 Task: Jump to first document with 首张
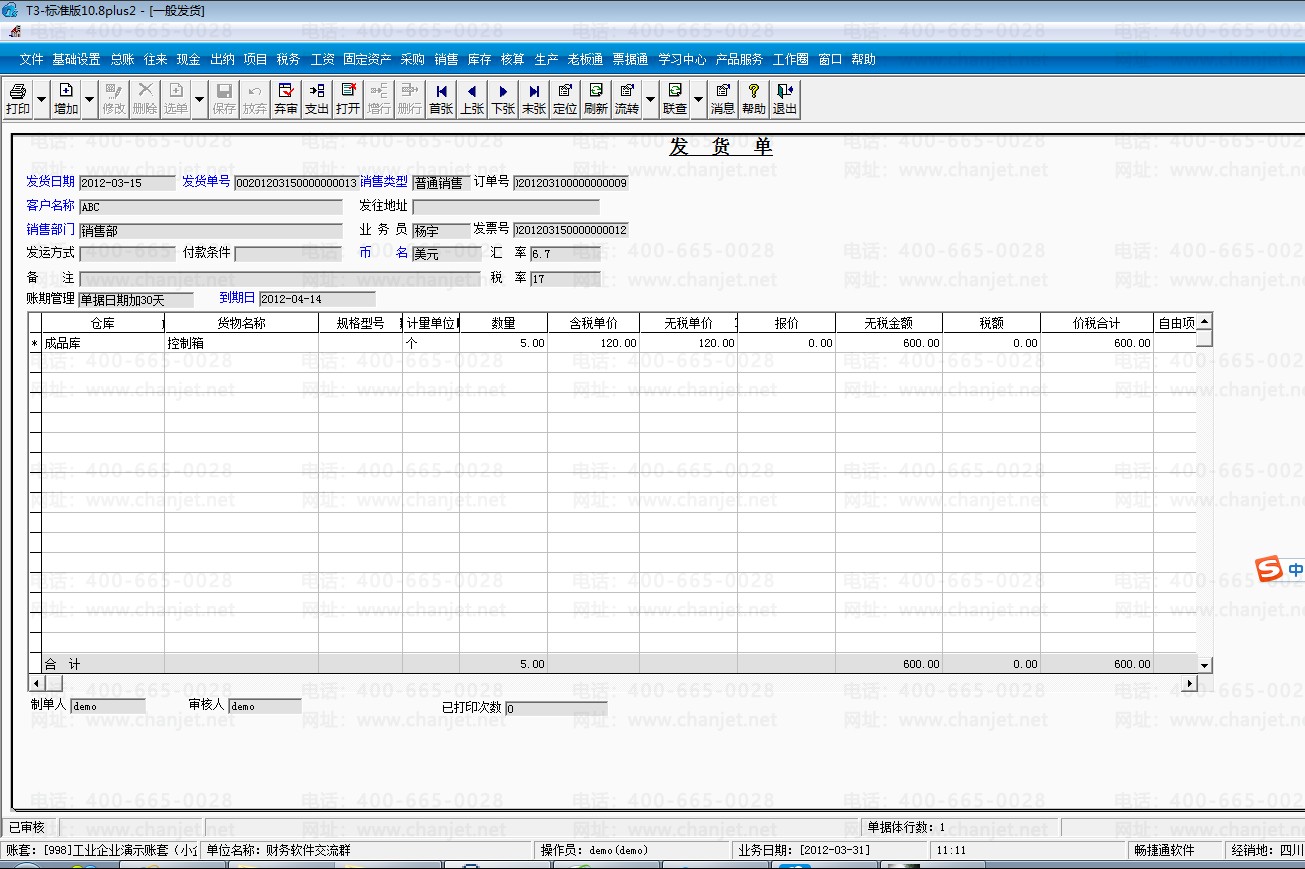tap(441, 99)
